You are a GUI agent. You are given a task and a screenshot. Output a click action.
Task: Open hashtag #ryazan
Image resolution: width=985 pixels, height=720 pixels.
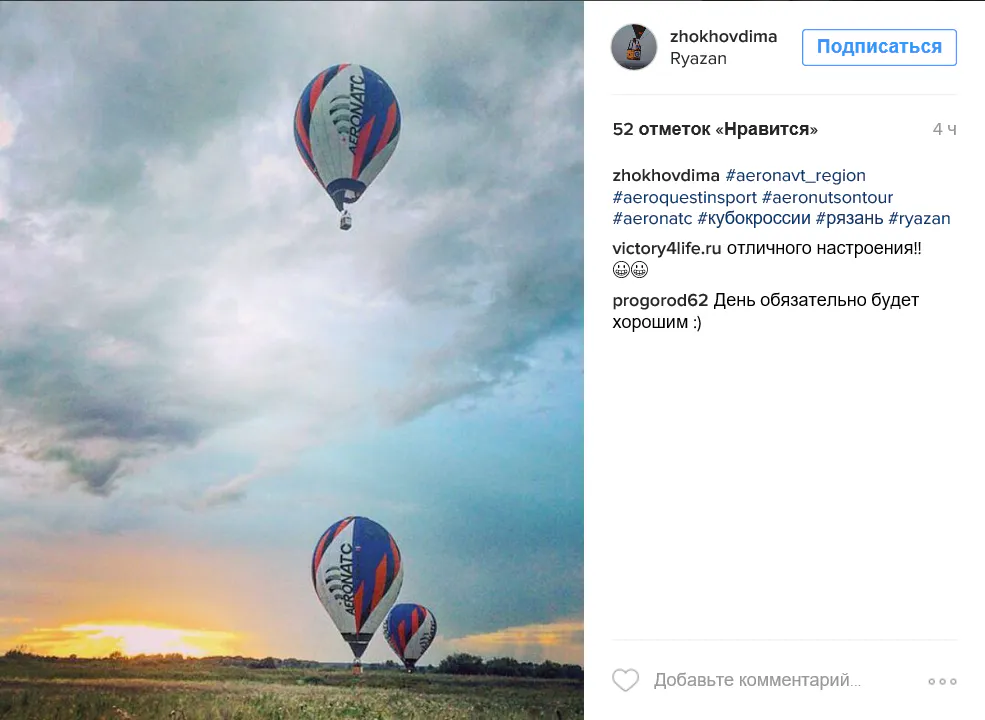click(x=919, y=219)
